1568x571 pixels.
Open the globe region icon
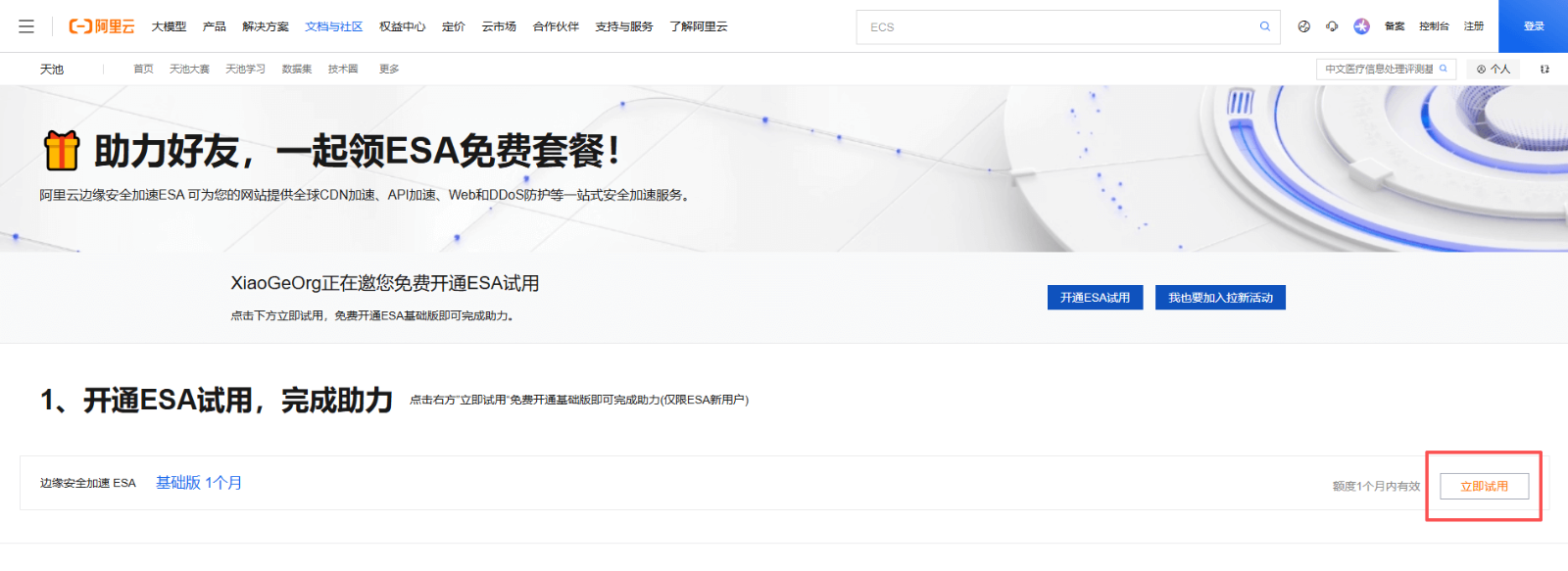[1303, 26]
